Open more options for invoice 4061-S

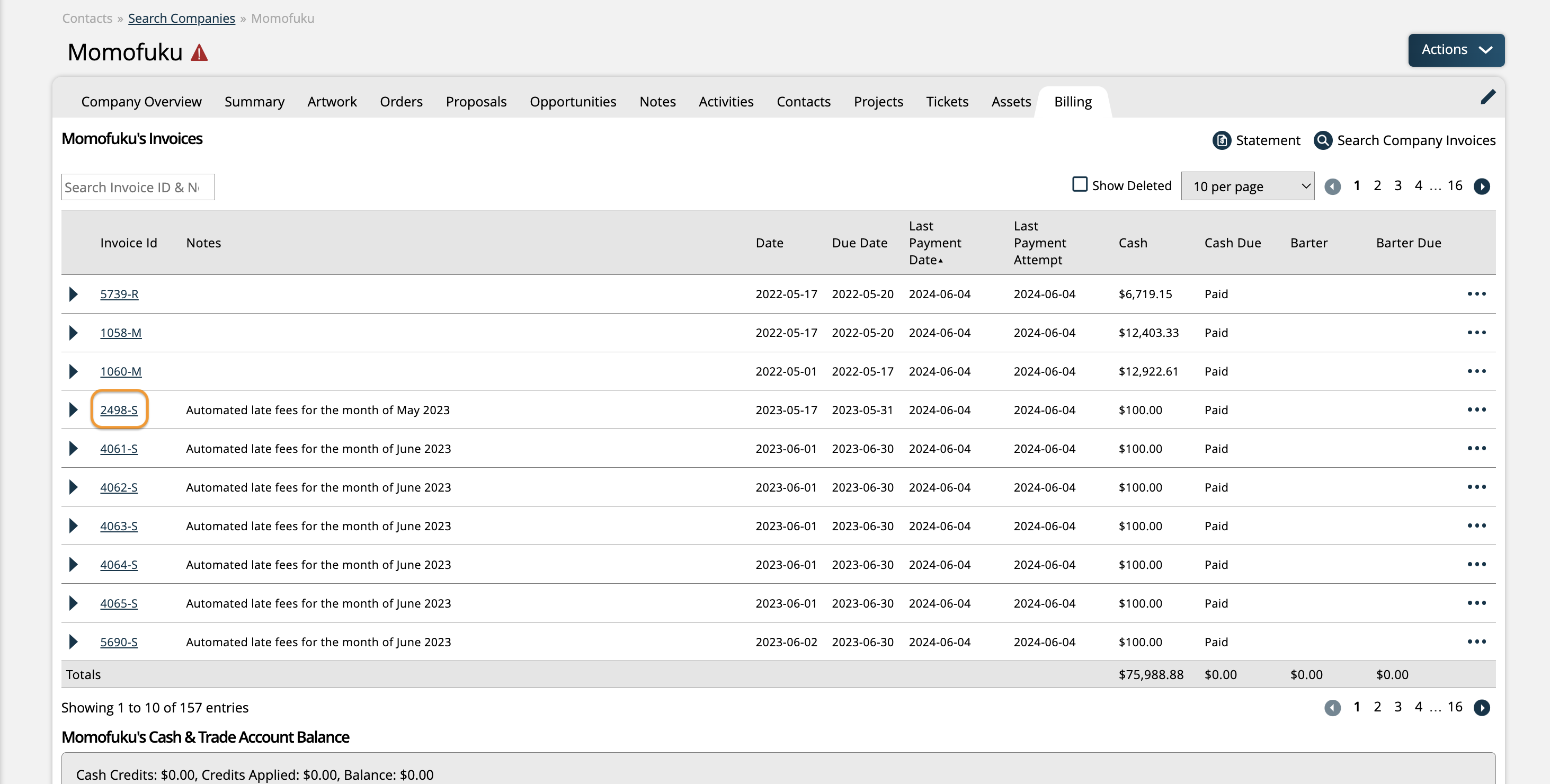(1476, 448)
